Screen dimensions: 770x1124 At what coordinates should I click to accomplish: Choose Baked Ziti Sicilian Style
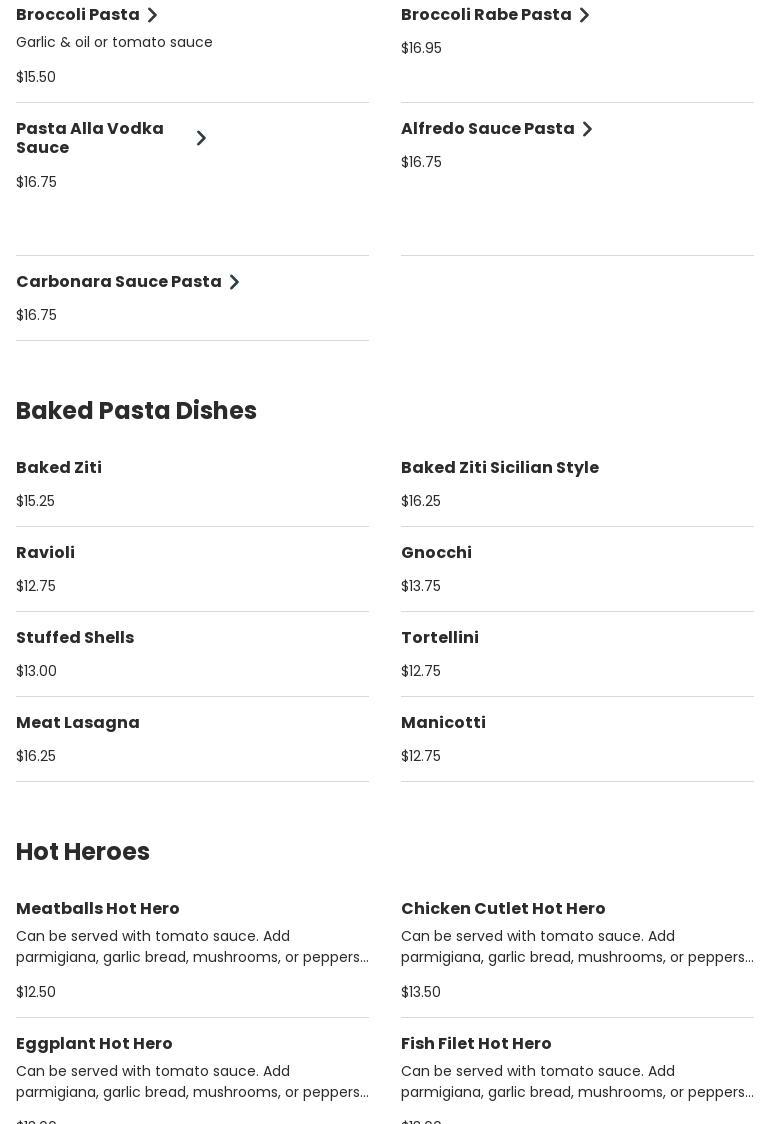click(500, 468)
